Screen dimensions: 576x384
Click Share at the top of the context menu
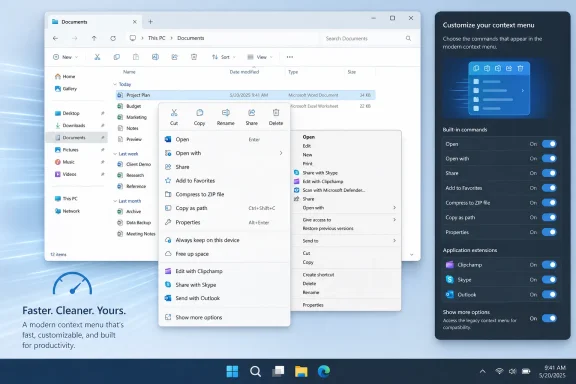point(252,117)
